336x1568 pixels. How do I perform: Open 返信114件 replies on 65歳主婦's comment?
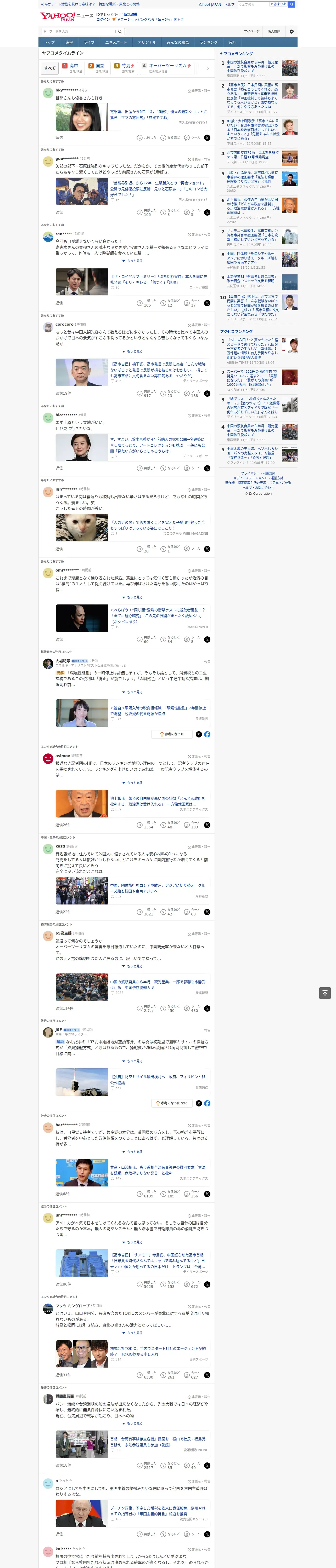tap(64, 1008)
